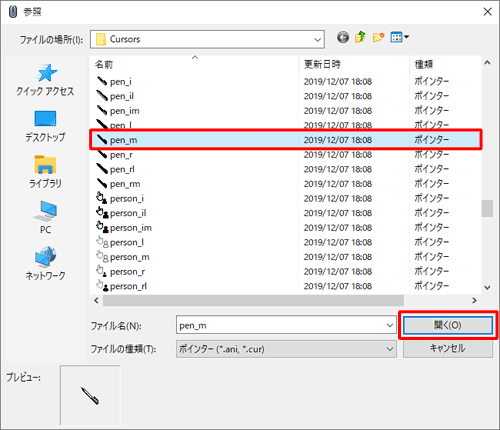Select the pen_i cursor file icon
500x430 pixels.
[x=102, y=81]
